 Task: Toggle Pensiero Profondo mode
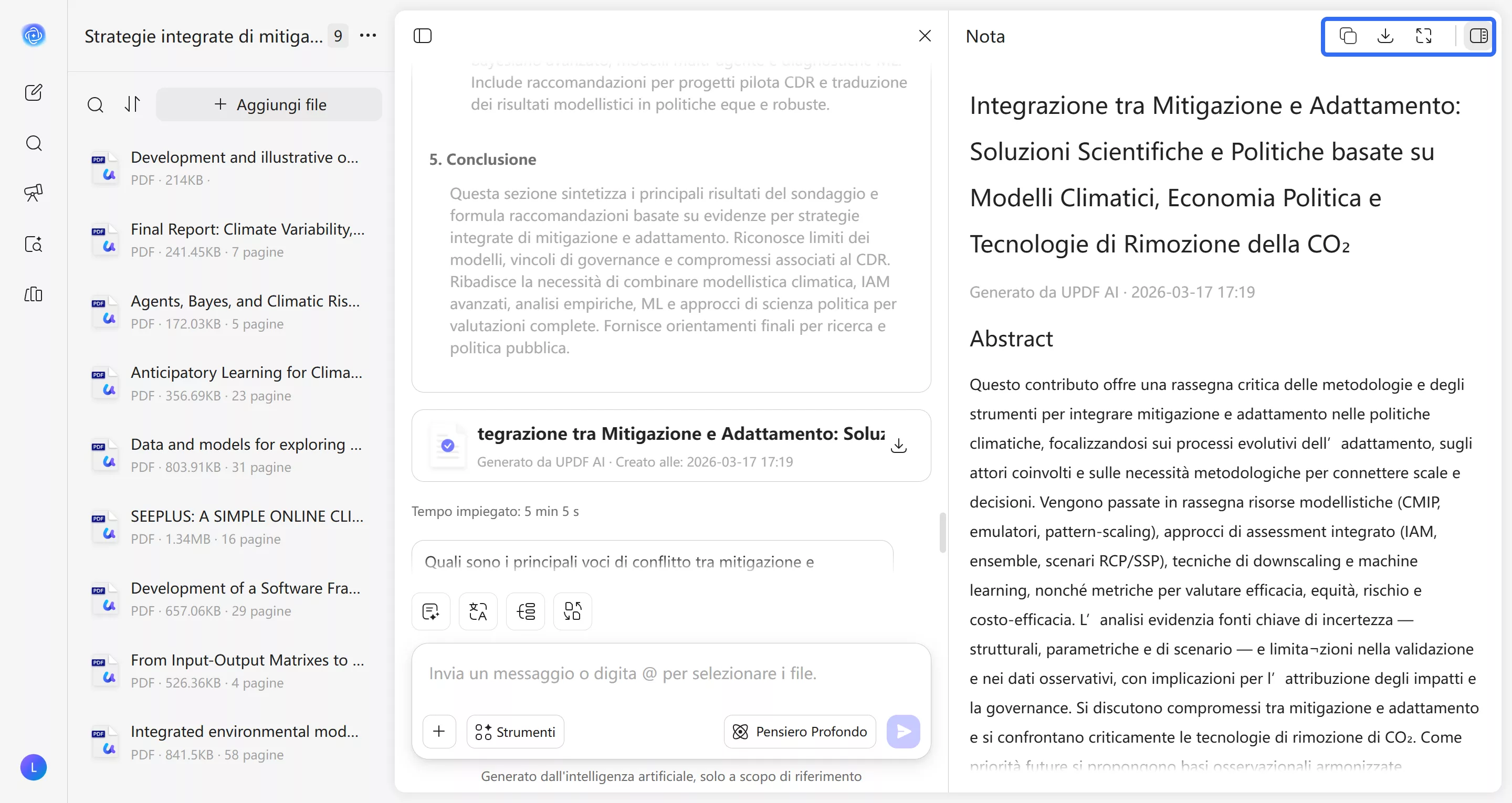pos(800,732)
